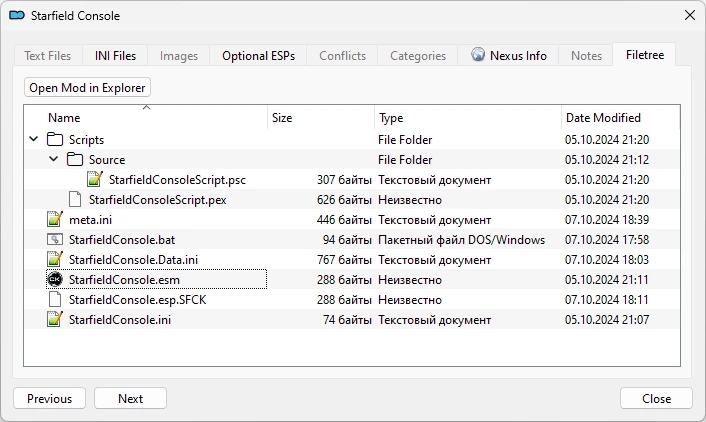Image resolution: width=706 pixels, height=422 pixels.
Task: Click the 307 байты size cell
Action: 344,180
